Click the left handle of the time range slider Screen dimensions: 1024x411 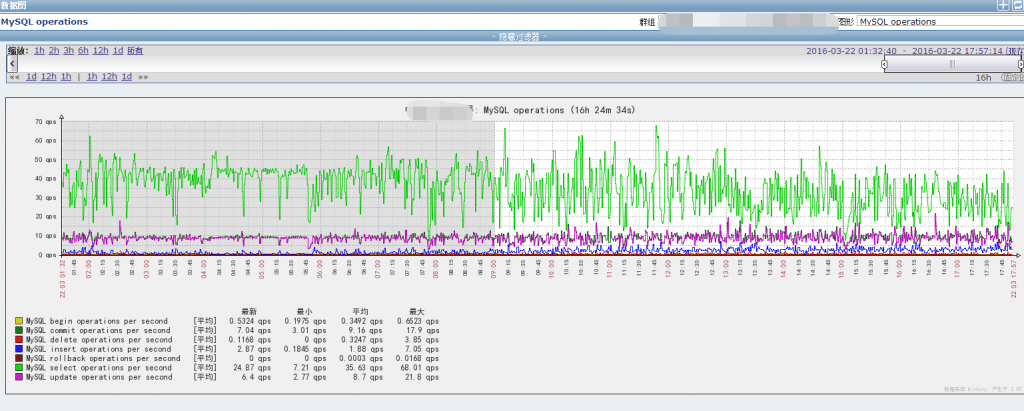tap(884, 64)
